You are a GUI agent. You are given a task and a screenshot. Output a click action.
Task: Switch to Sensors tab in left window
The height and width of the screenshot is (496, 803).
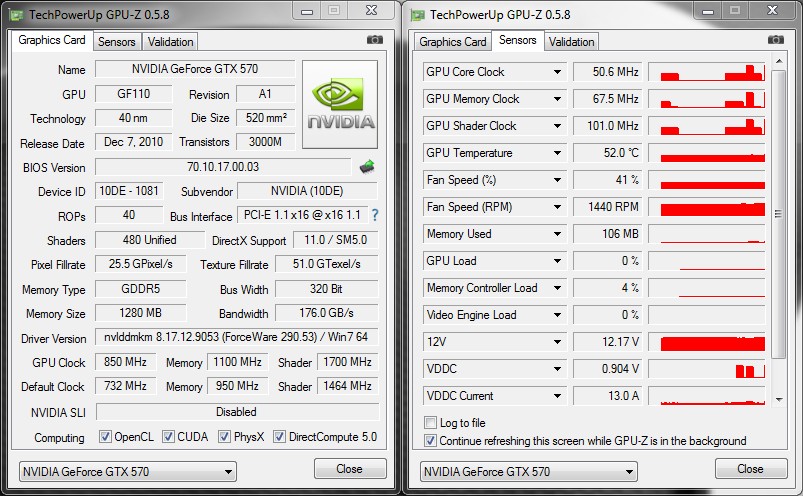pos(117,41)
